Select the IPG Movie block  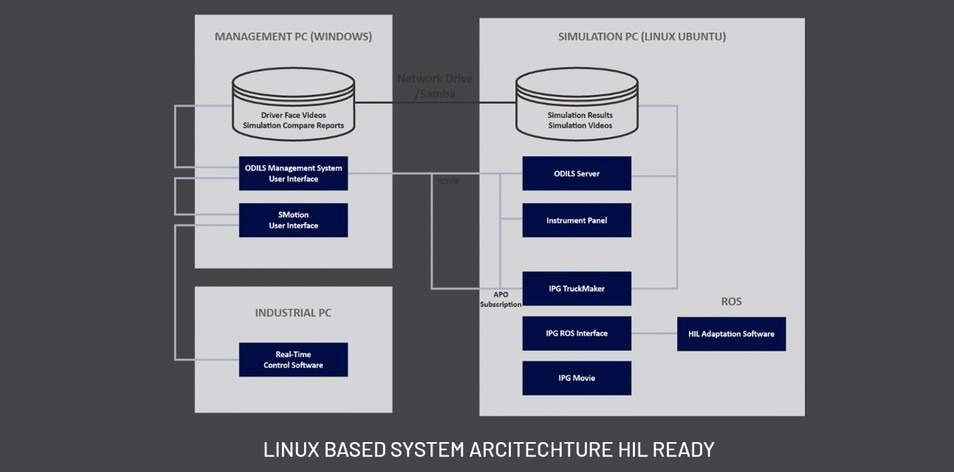tap(576, 378)
